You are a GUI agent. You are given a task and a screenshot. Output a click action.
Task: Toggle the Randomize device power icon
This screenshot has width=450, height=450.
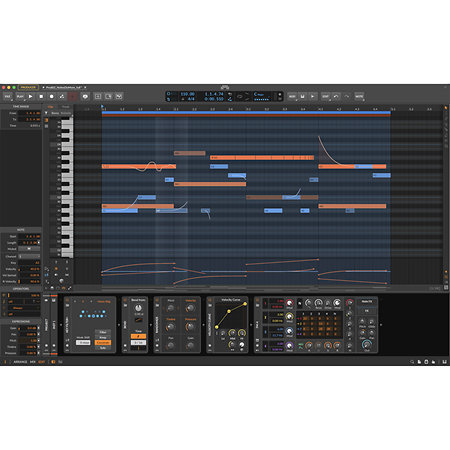(x=157, y=300)
